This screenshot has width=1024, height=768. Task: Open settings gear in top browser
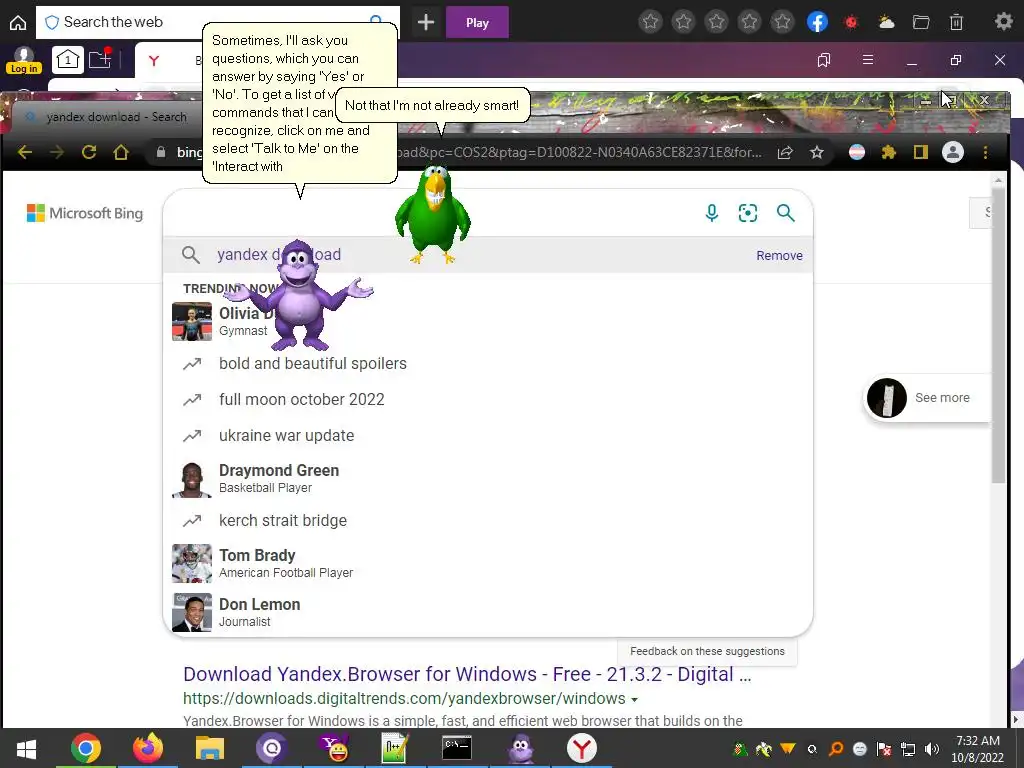coord(1003,22)
